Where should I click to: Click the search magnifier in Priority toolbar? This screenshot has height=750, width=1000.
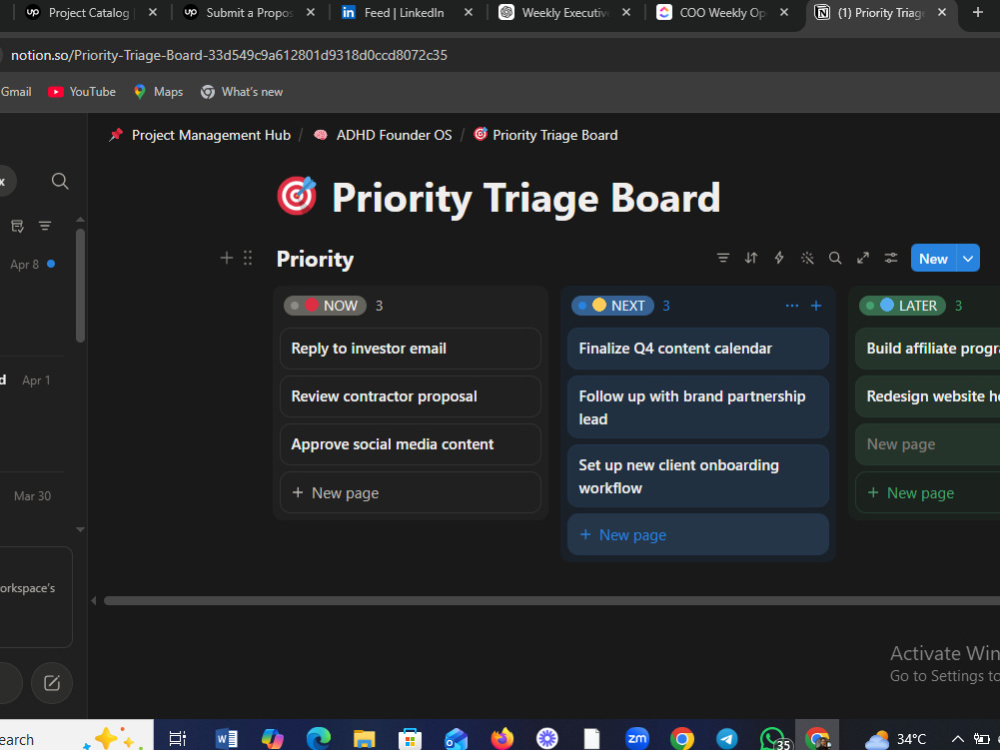(835, 258)
